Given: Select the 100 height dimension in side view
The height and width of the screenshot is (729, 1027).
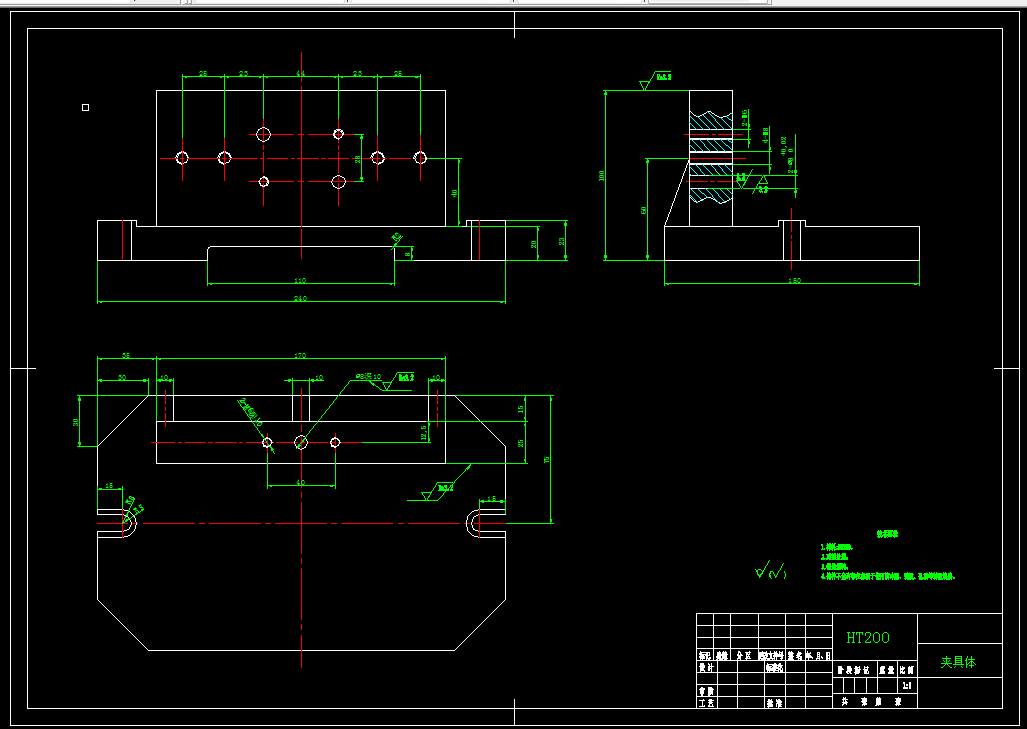Looking at the screenshot, I should pyautogui.click(x=601, y=176).
